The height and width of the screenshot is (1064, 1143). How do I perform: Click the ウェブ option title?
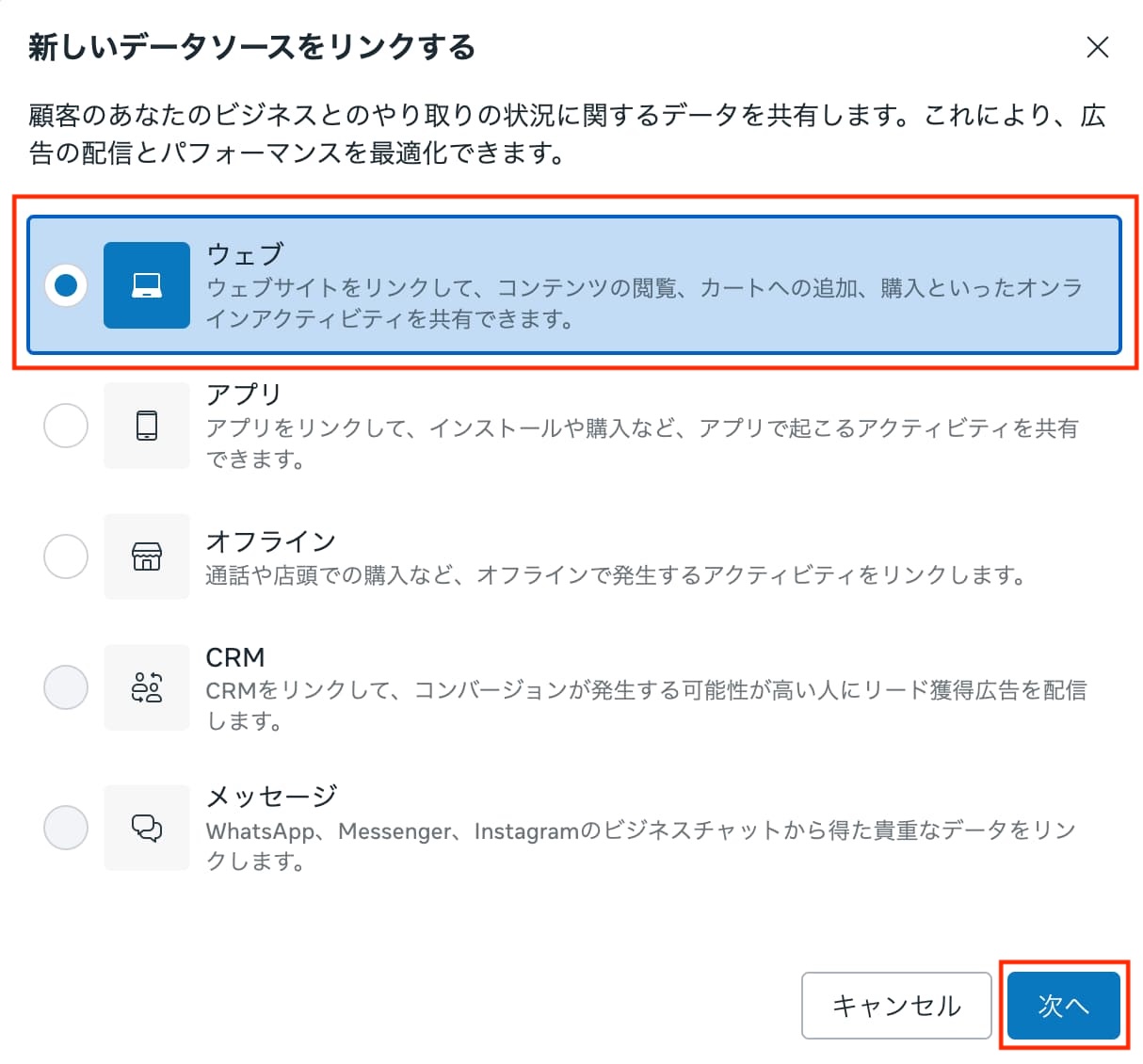[x=245, y=253]
